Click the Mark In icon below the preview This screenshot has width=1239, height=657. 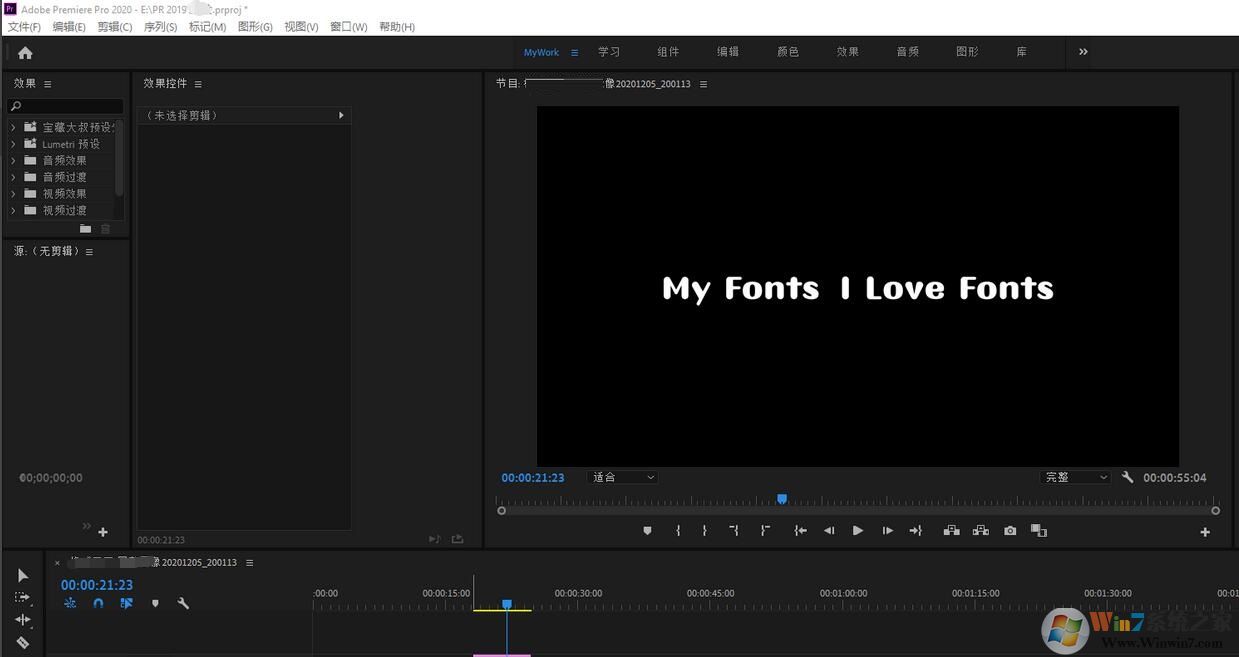pyautogui.click(x=678, y=530)
